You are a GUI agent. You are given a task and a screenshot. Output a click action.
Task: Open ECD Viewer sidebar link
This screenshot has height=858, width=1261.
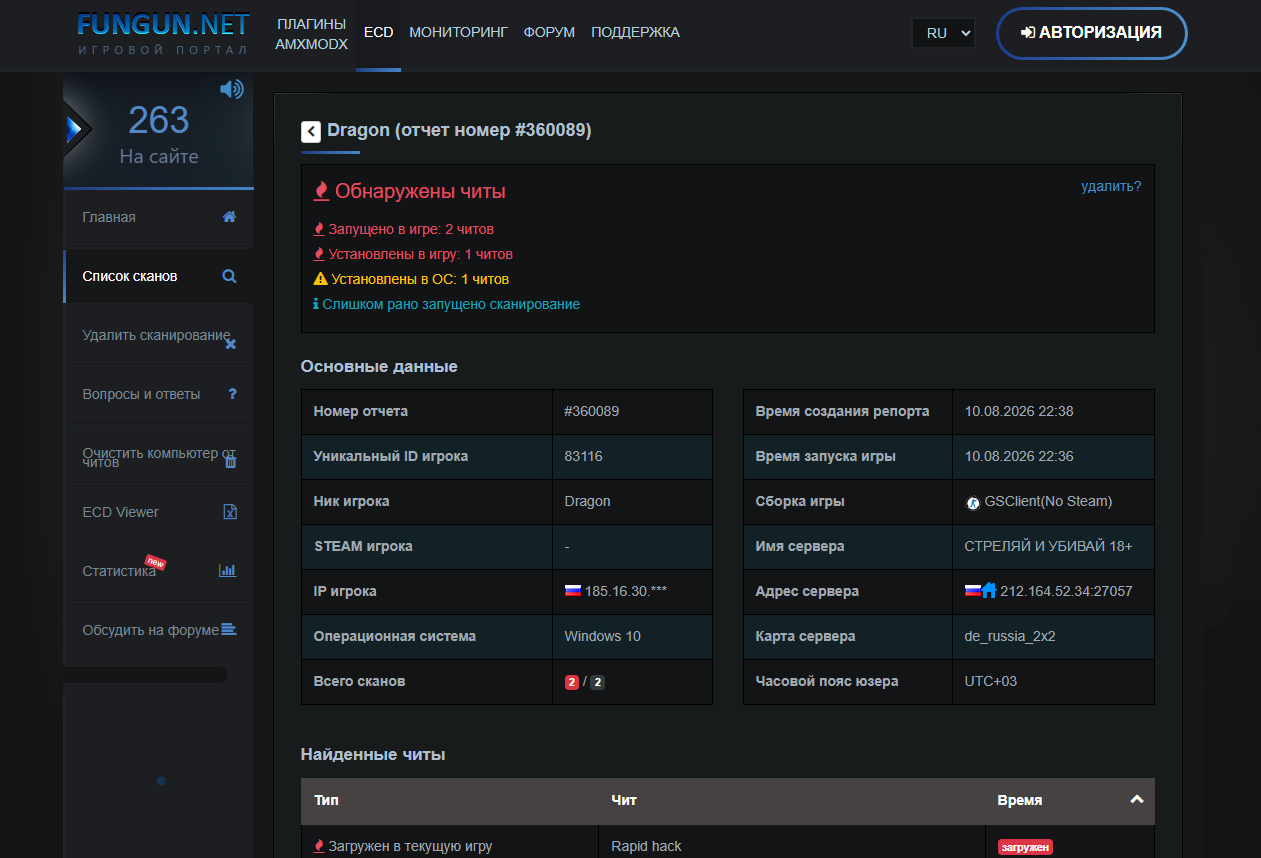tap(158, 512)
